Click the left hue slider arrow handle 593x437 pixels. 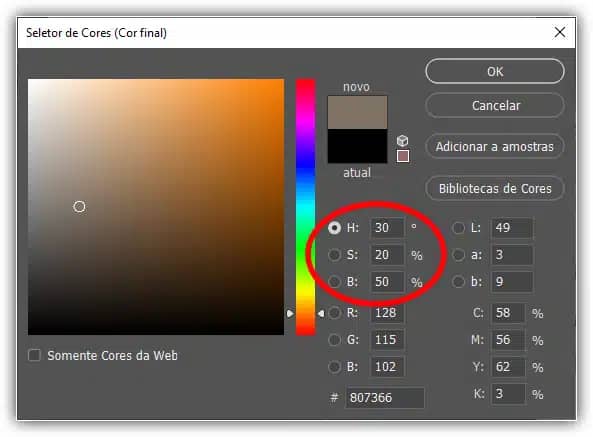(290, 313)
